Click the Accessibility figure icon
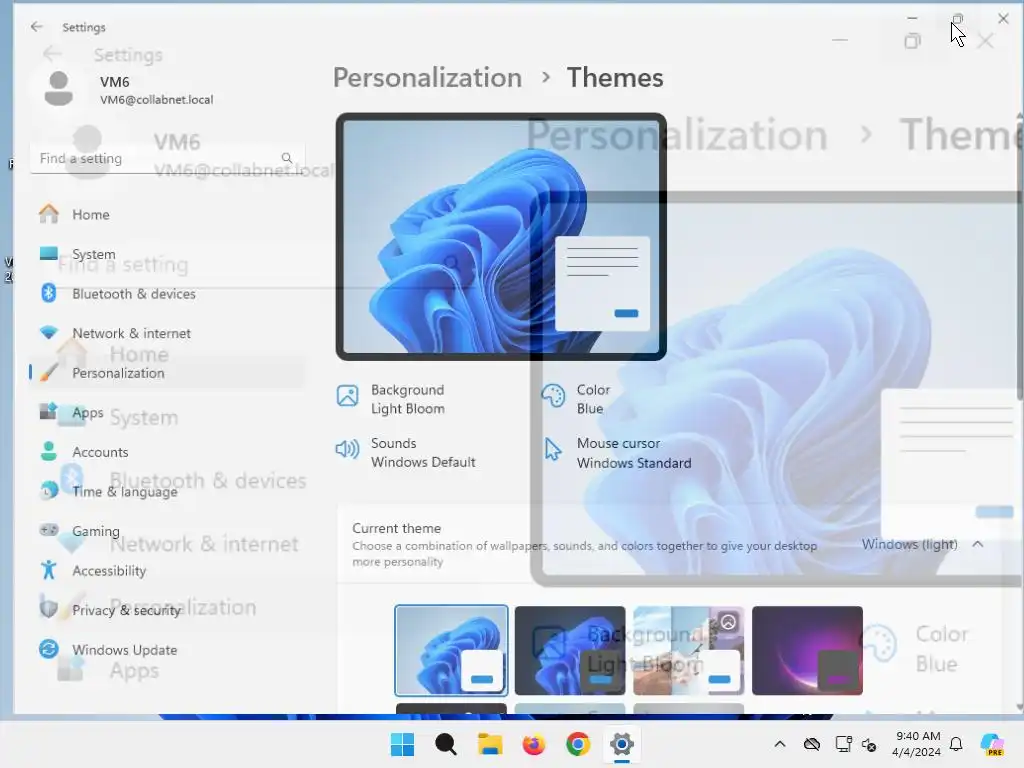 (x=49, y=570)
